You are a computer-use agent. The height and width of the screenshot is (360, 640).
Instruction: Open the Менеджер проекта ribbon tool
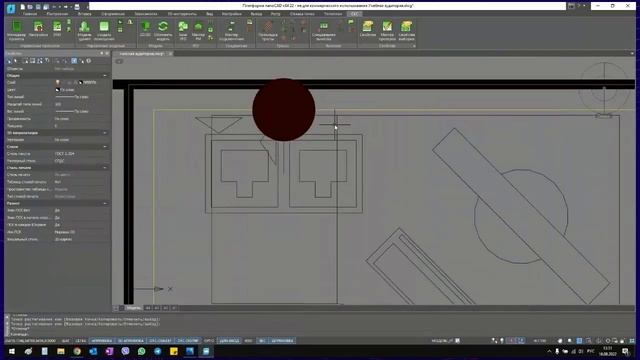pos(16,30)
